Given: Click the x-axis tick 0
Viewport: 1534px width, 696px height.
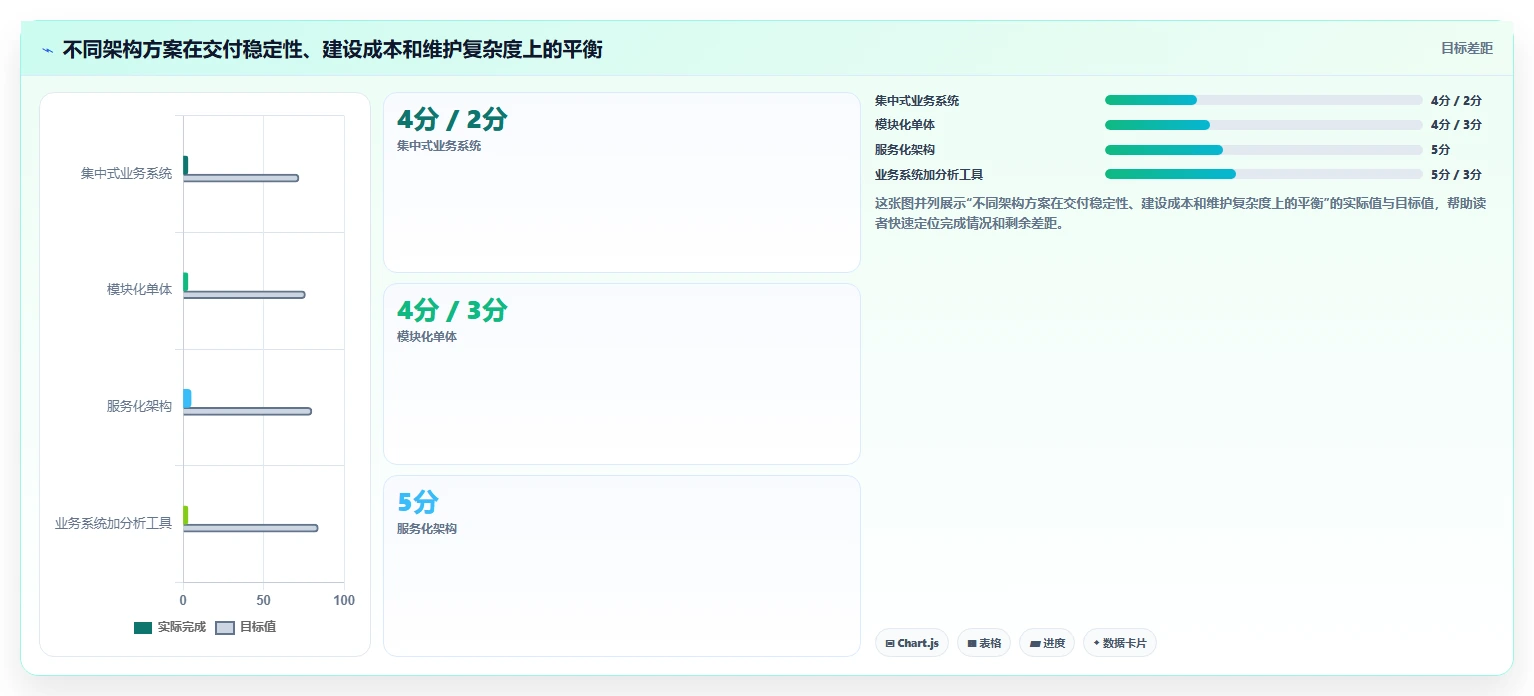Looking at the screenshot, I should [x=183, y=601].
